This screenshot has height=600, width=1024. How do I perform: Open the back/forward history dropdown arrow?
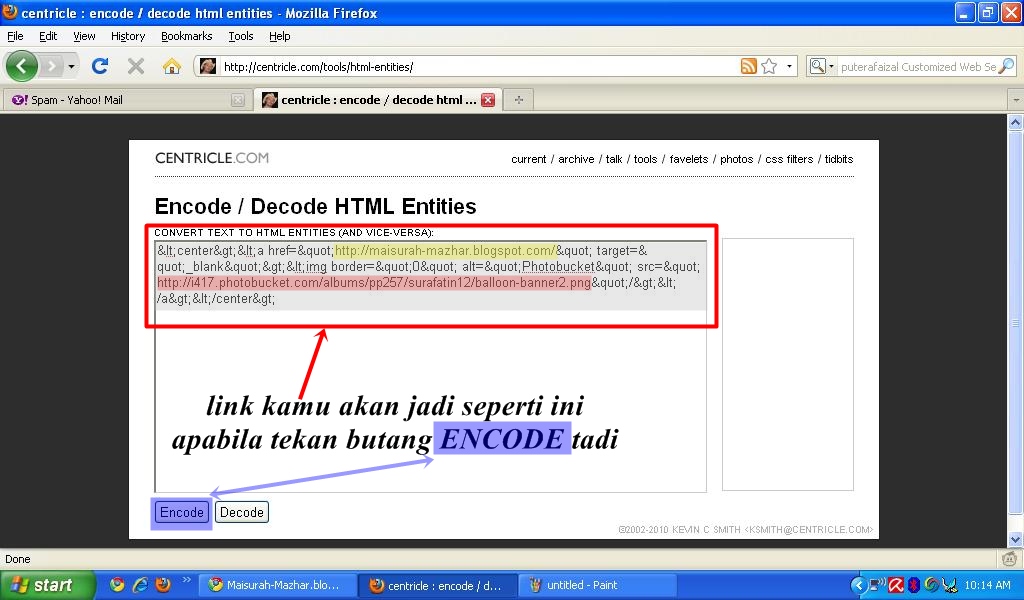(x=71, y=66)
